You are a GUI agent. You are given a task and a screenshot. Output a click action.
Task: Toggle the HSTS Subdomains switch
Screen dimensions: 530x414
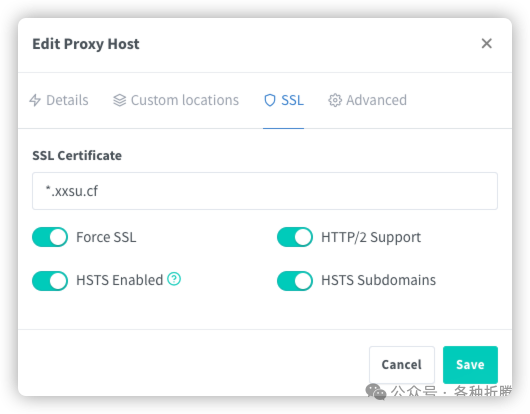tap(295, 281)
